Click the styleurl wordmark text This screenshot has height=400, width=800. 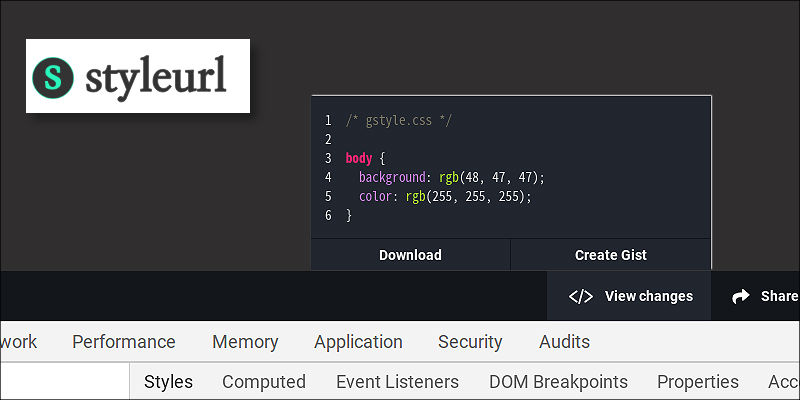tap(156, 79)
